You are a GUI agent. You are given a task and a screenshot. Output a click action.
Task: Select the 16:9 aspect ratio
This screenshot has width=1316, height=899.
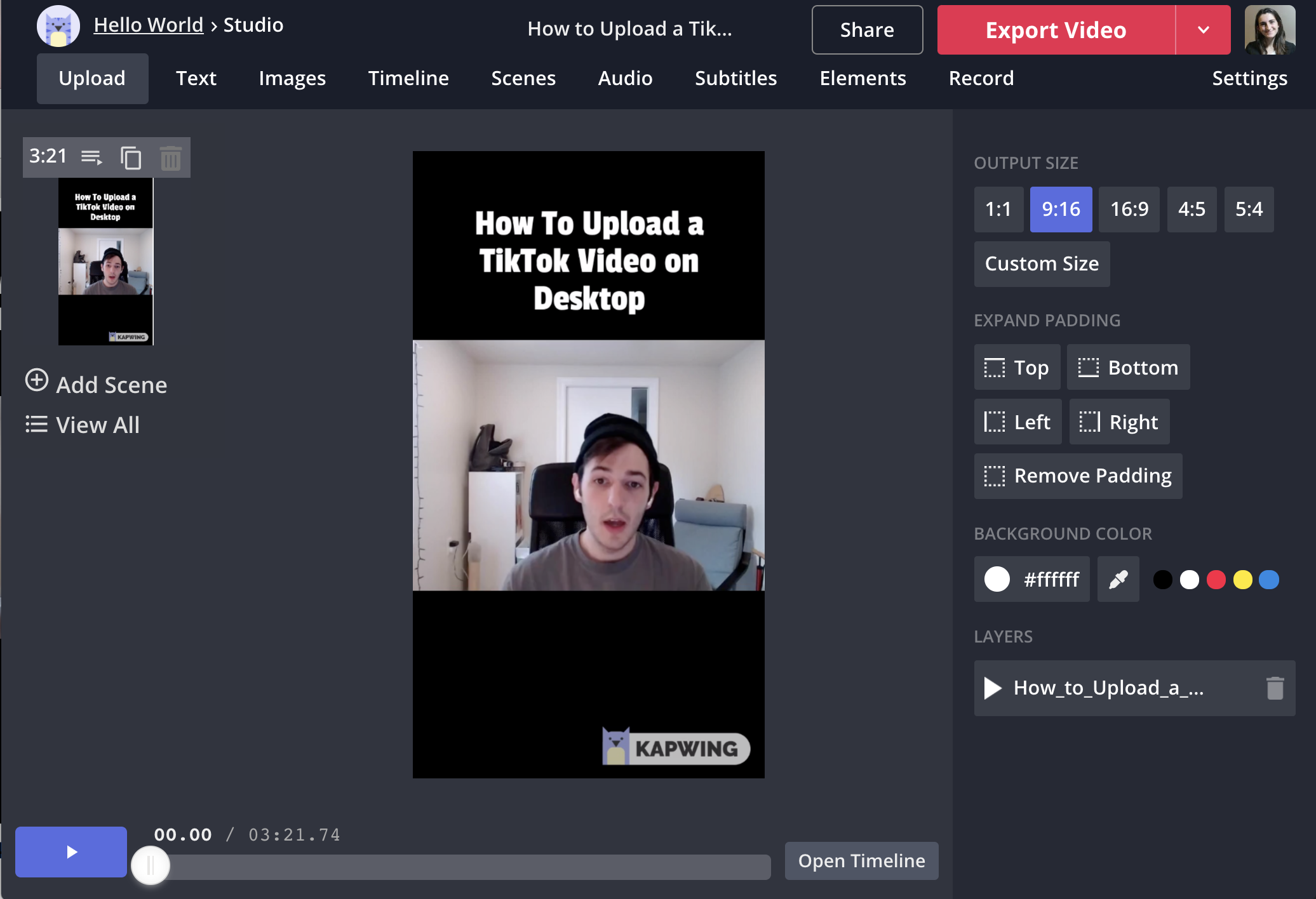(x=1129, y=209)
